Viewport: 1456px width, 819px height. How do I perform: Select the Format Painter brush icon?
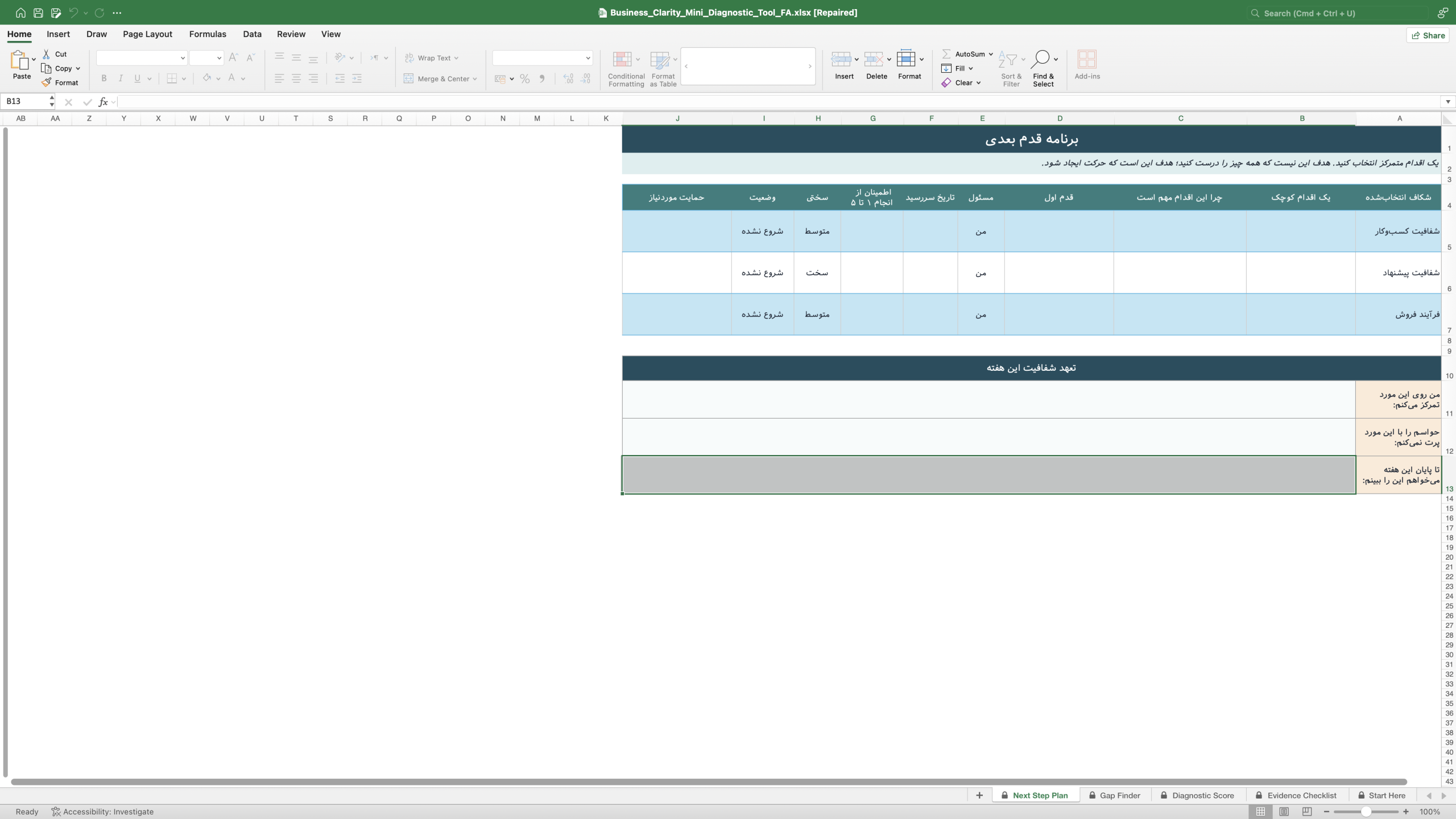point(47,82)
